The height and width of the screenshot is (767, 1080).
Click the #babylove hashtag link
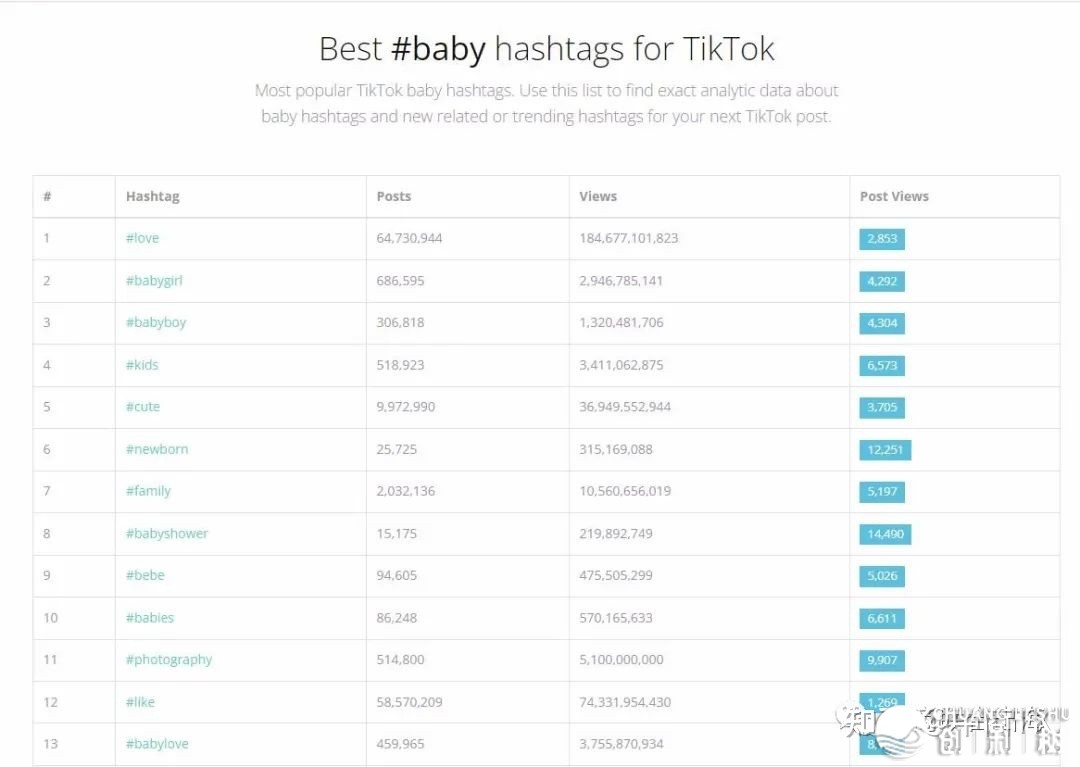(157, 744)
